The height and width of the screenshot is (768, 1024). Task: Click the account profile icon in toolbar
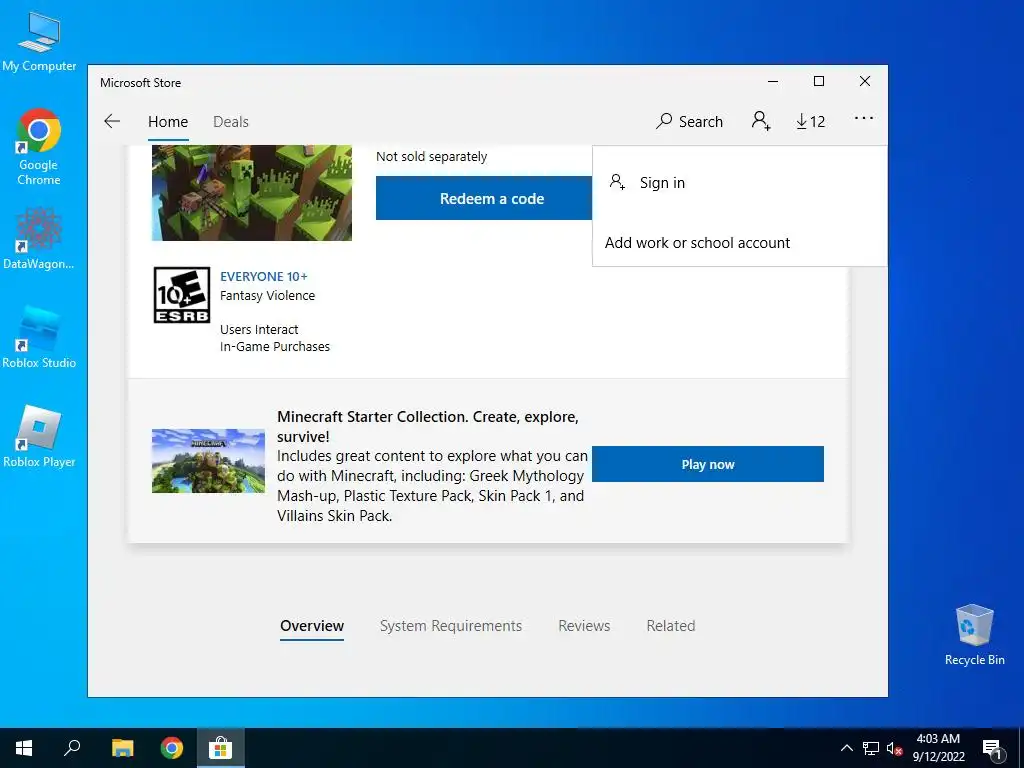click(x=761, y=121)
